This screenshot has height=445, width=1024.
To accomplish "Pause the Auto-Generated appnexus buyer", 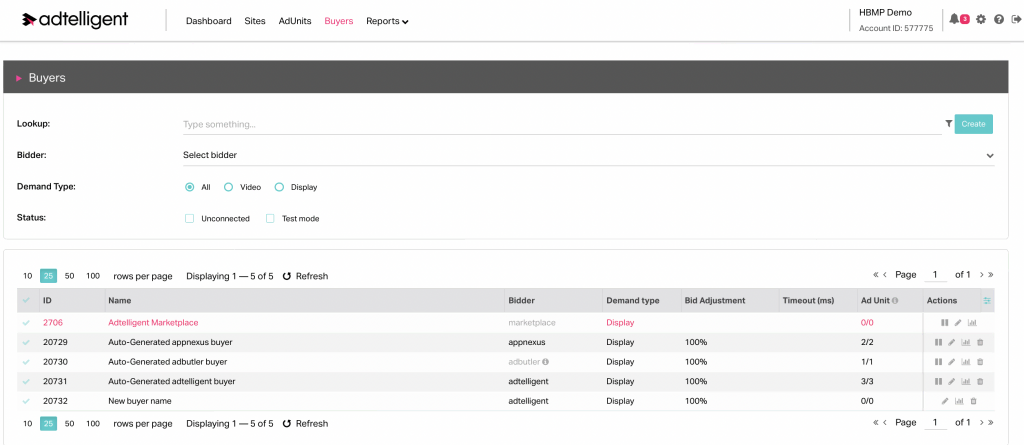I will pos(938,342).
